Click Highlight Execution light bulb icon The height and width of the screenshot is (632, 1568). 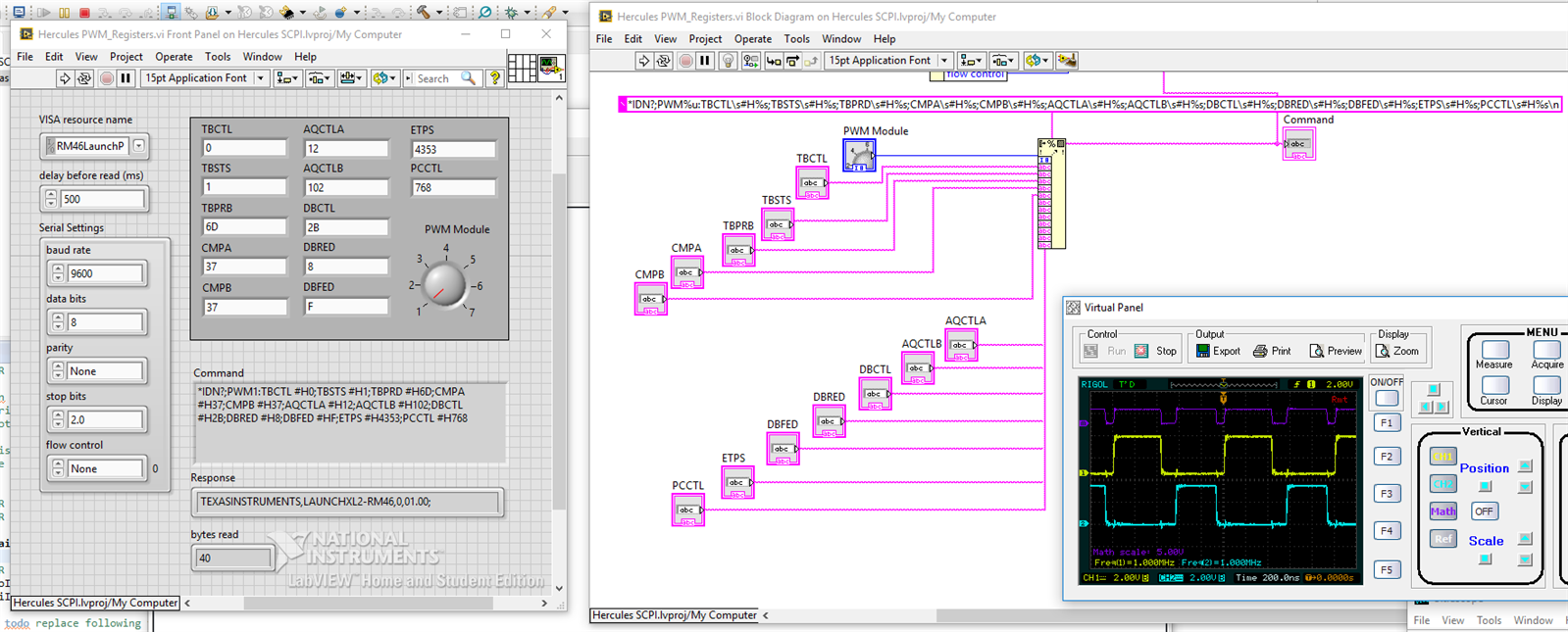click(x=728, y=61)
